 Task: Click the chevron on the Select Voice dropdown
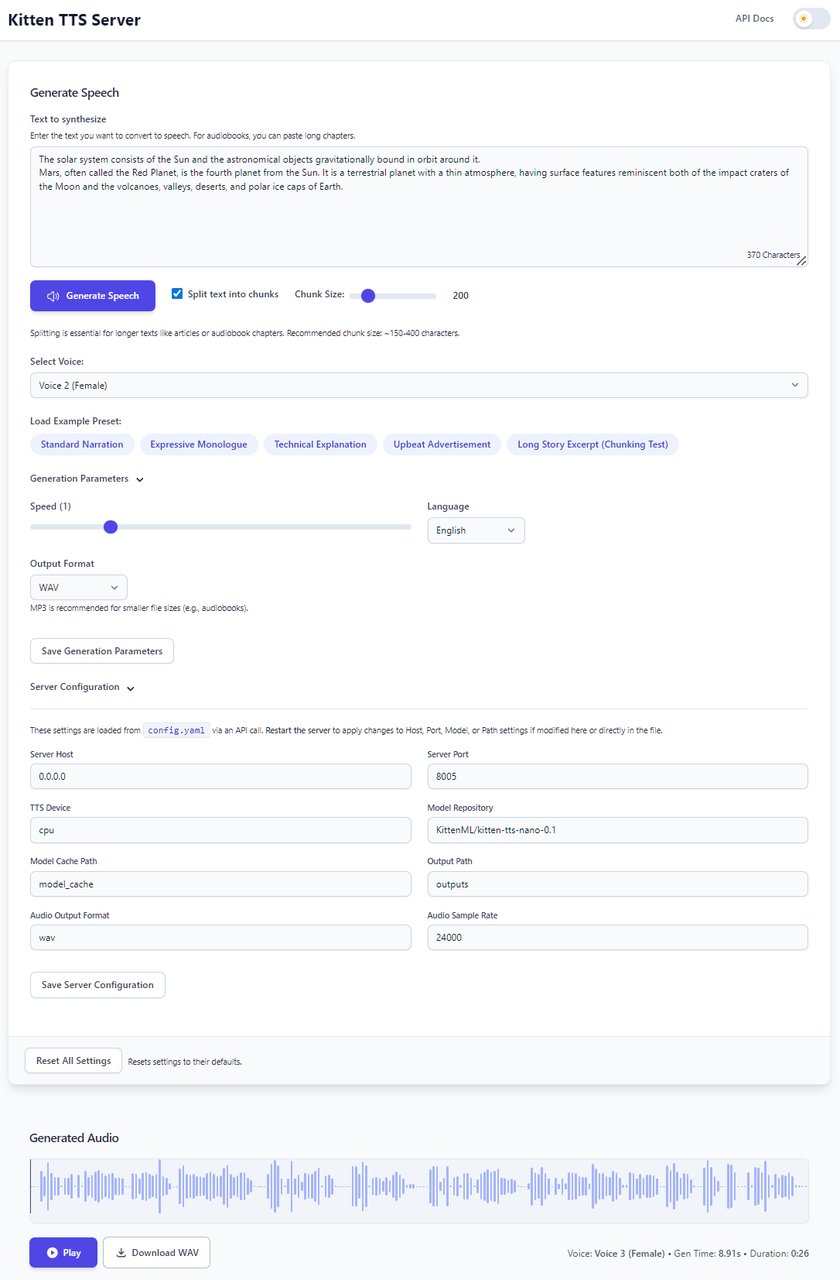click(x=795, y=384)
